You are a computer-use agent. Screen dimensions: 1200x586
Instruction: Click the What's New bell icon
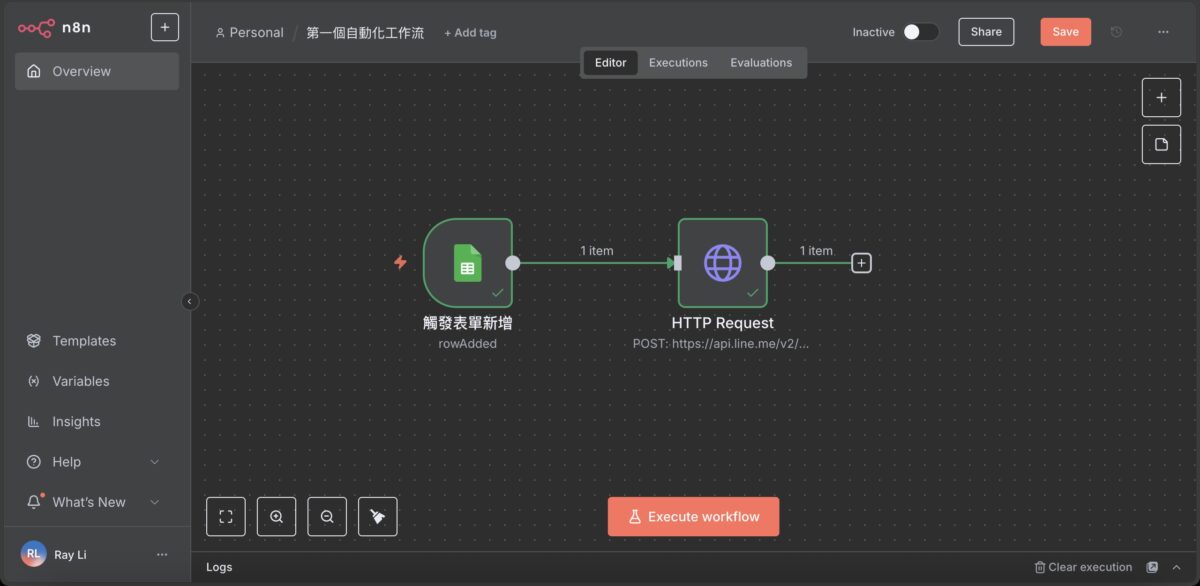click(x=35, y=501)
